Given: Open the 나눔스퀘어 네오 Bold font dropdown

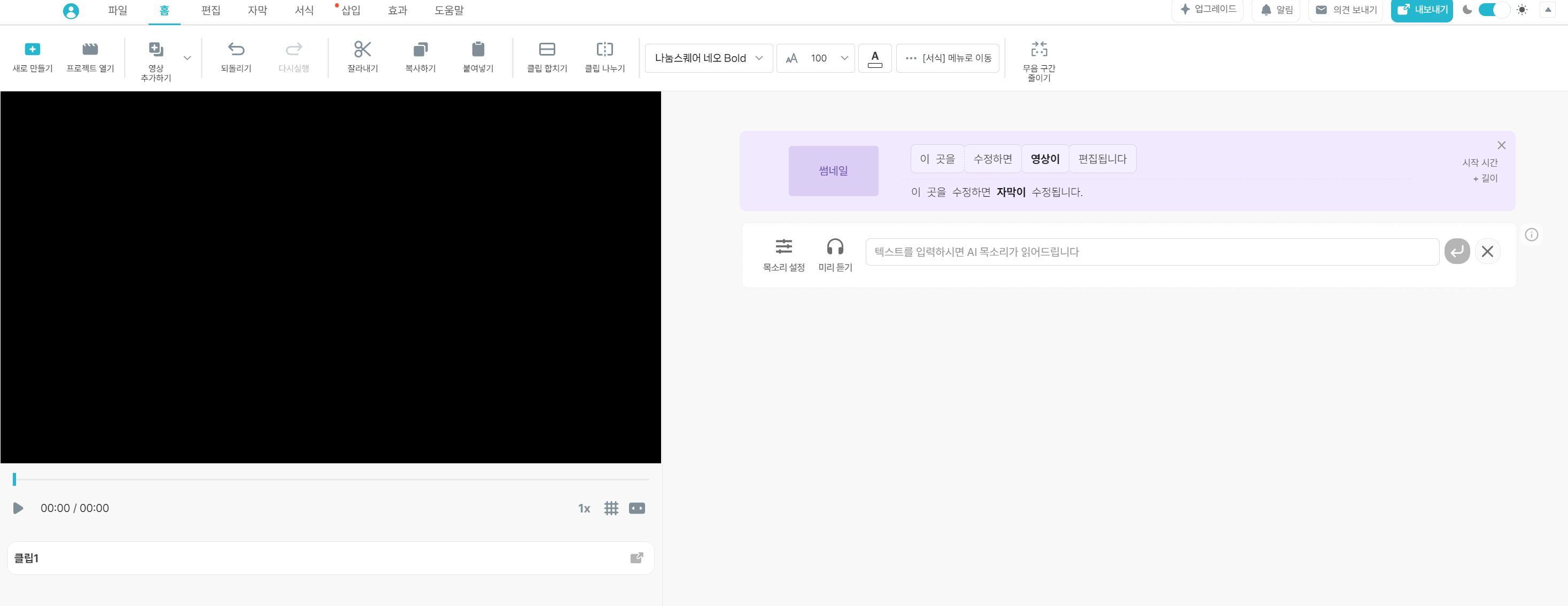Looking at the screenshot, I should click(x=709, y=58).
